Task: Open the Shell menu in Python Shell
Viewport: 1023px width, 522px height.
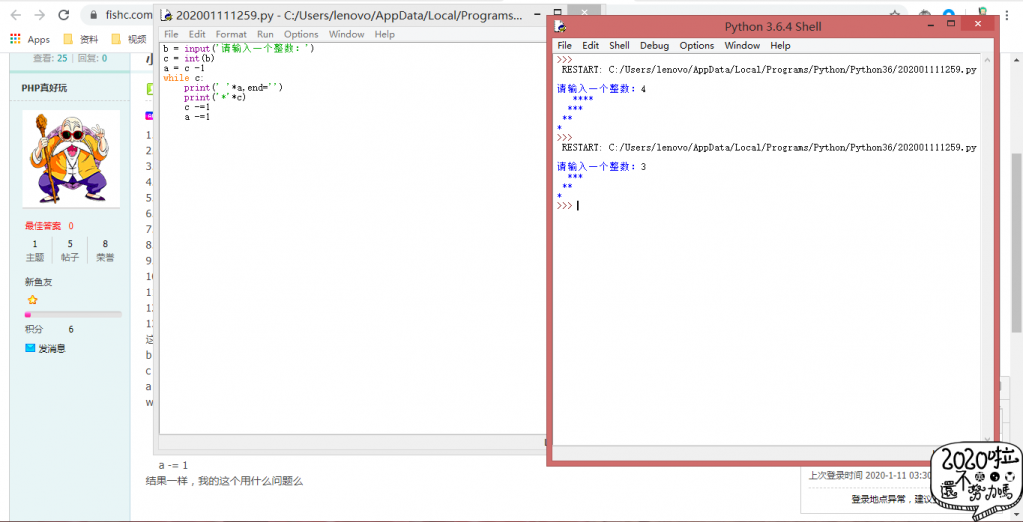Action: click(x=619, y=45)
